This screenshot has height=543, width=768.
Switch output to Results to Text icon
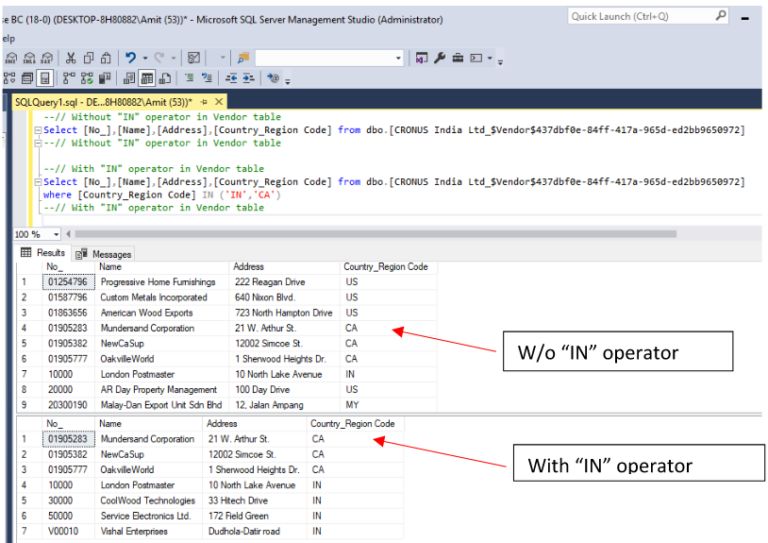(129, 78)
